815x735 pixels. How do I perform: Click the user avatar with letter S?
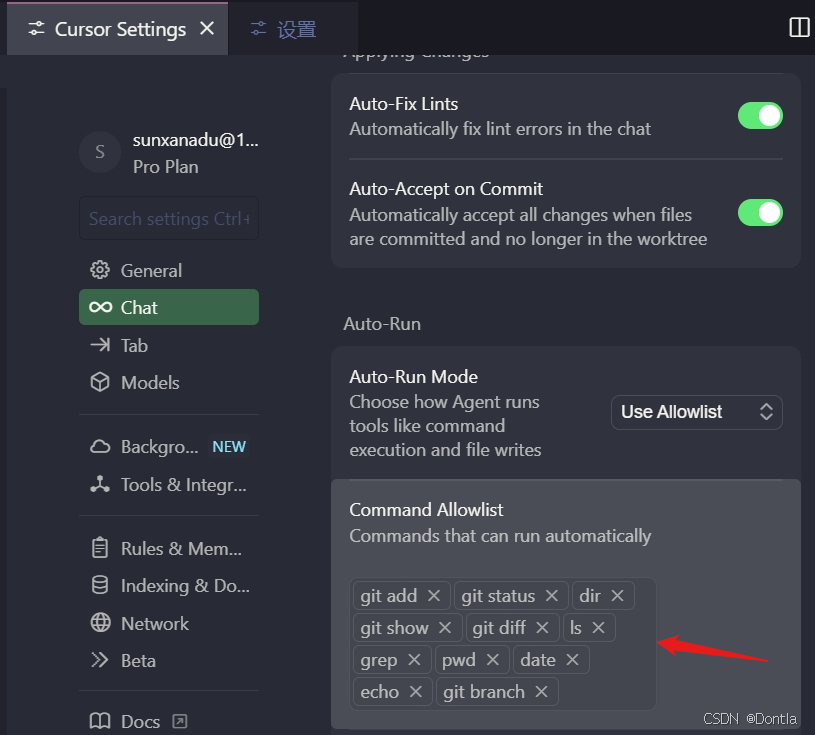tap(100, 152)
